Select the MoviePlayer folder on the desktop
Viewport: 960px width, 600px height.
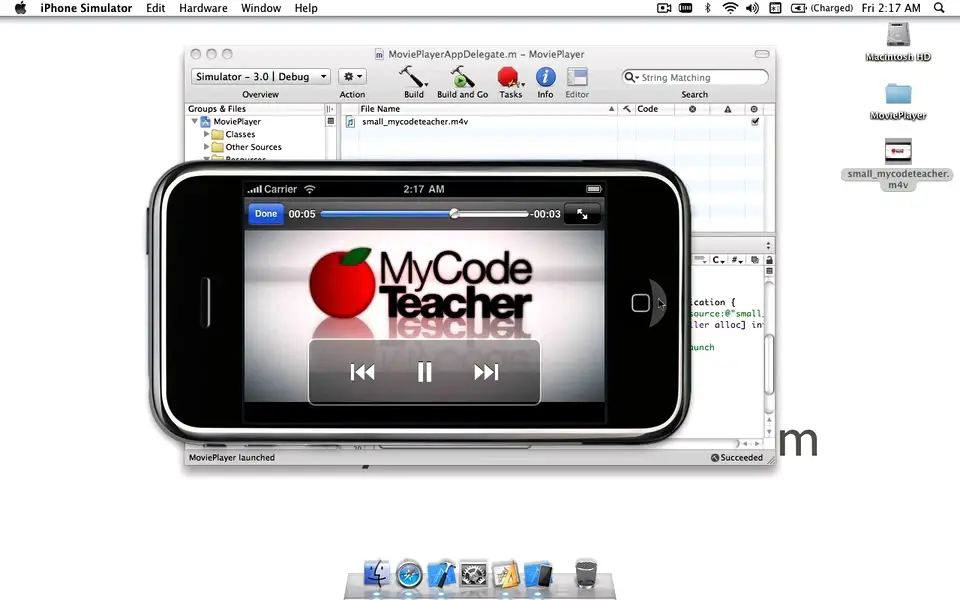pyautogui.click(x=898, y=94)
